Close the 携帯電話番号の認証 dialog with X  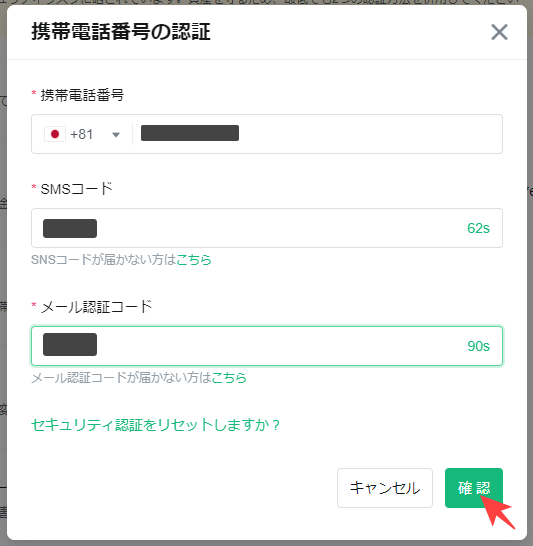[x=499, y=32]
